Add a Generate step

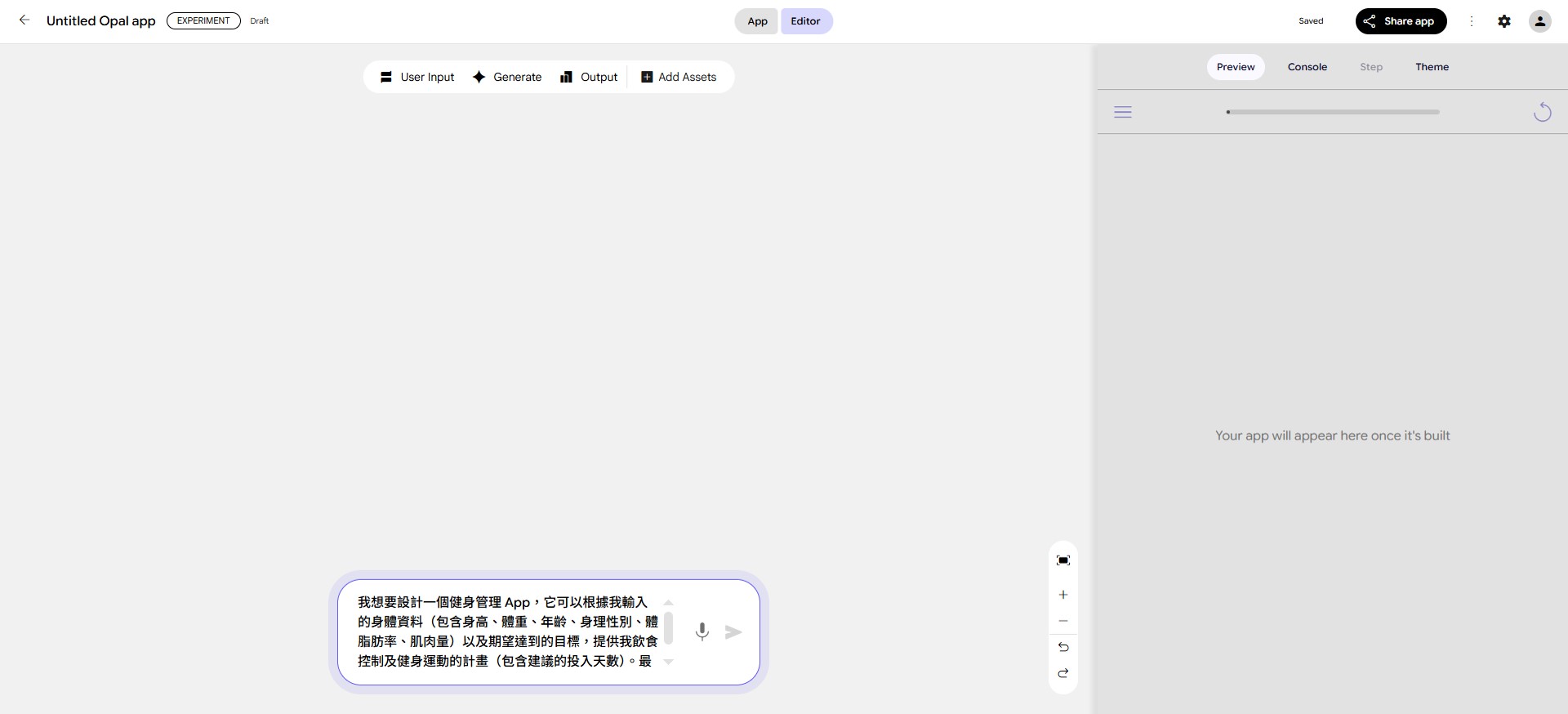[507, 77]
